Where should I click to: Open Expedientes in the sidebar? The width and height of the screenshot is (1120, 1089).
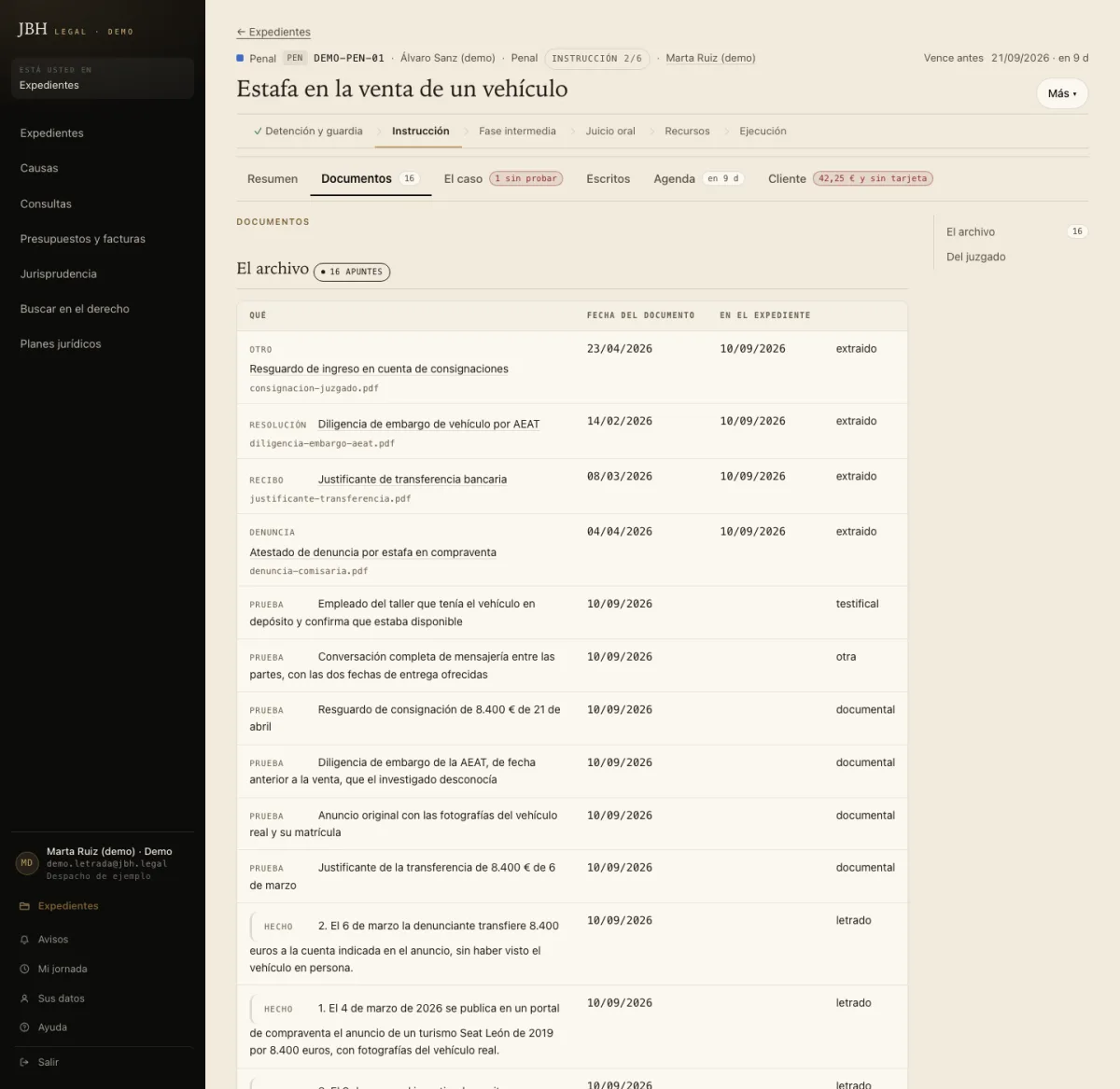pos(52,133)
